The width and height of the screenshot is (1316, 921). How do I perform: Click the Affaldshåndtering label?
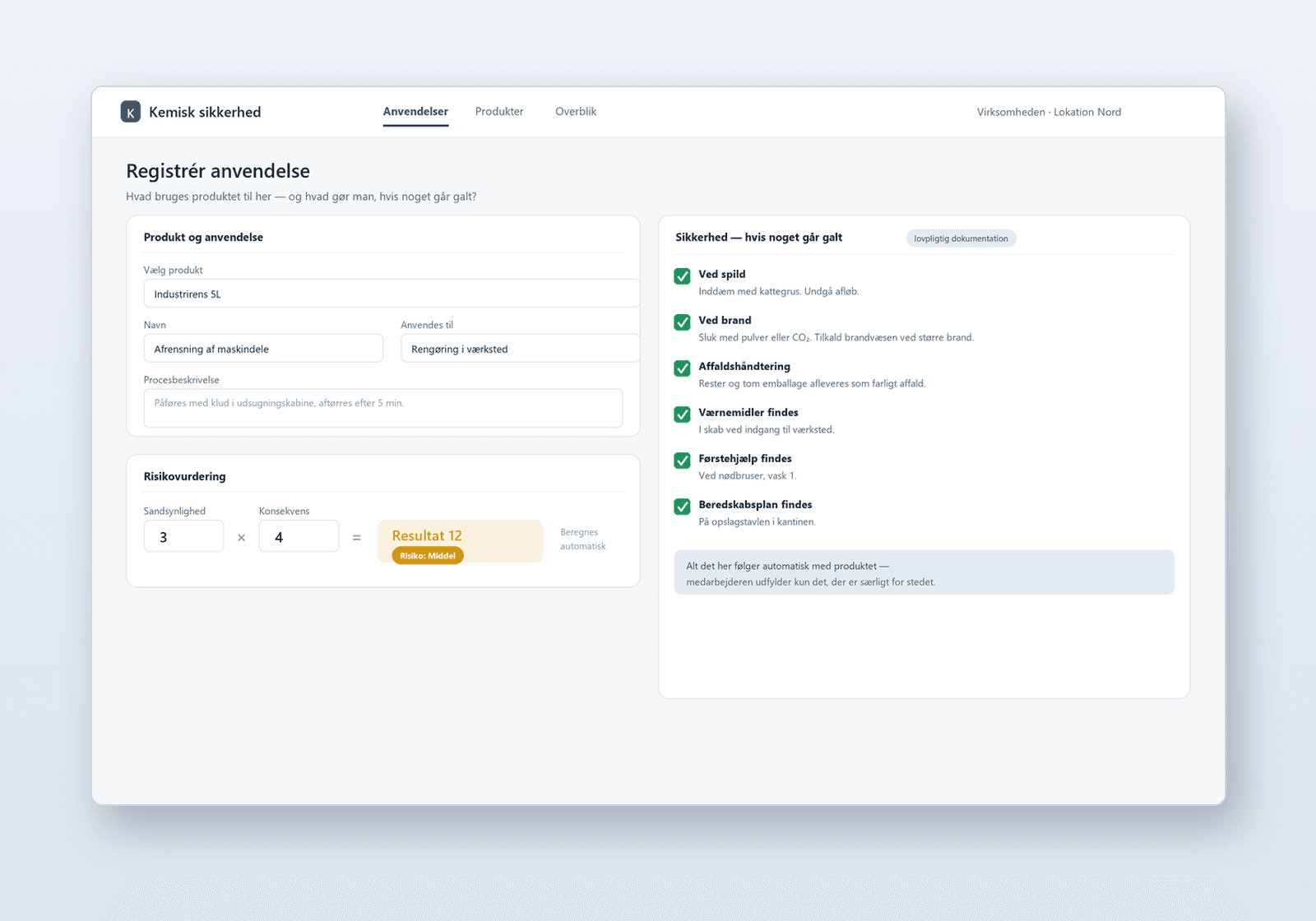744,366
